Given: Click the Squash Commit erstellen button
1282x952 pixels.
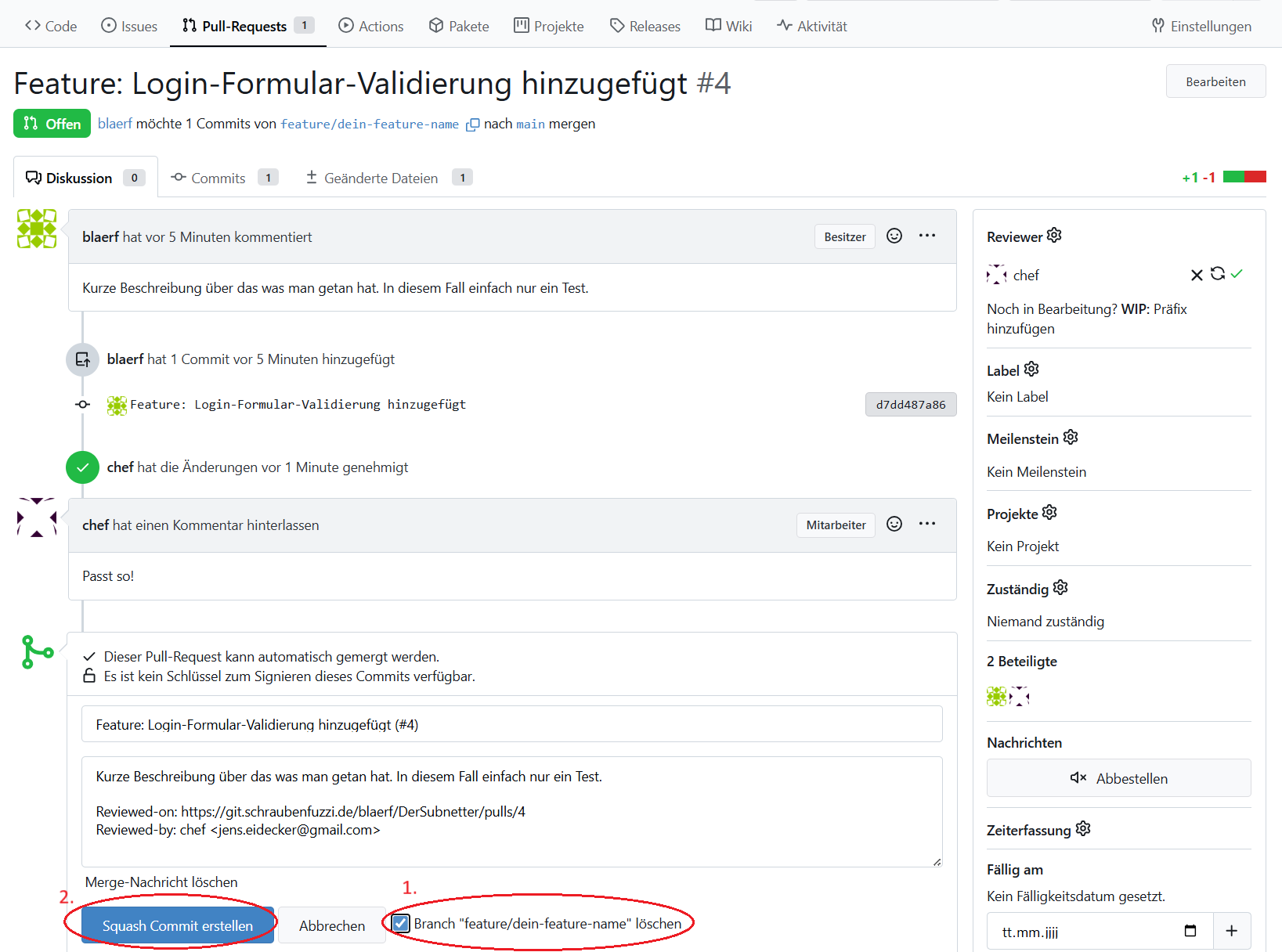Looking at the screenshot, I should [x=178, y=925].
